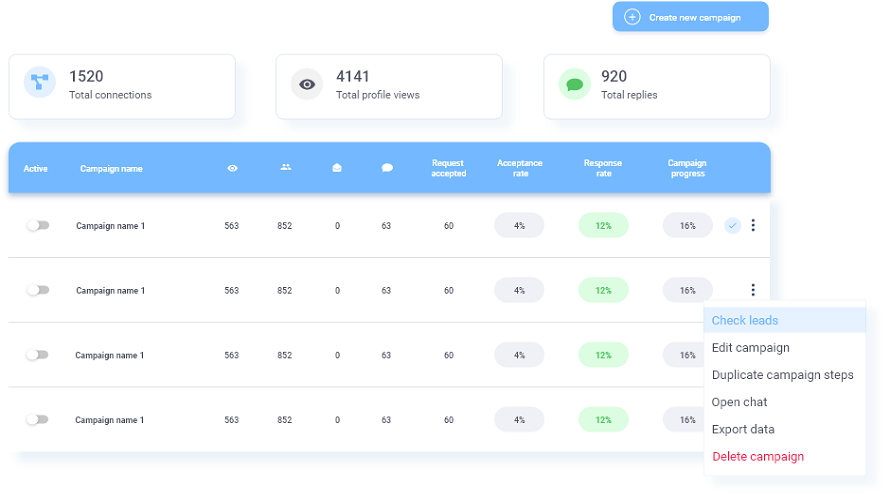Click the Total connections network icon
Screen dimensions: 890x500
40,82
